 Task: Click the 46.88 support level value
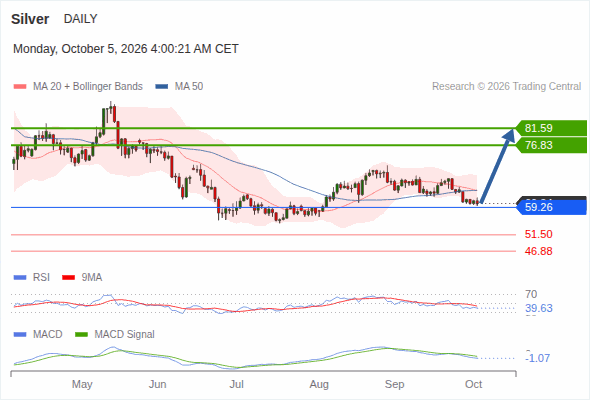(x=538, y=251)
